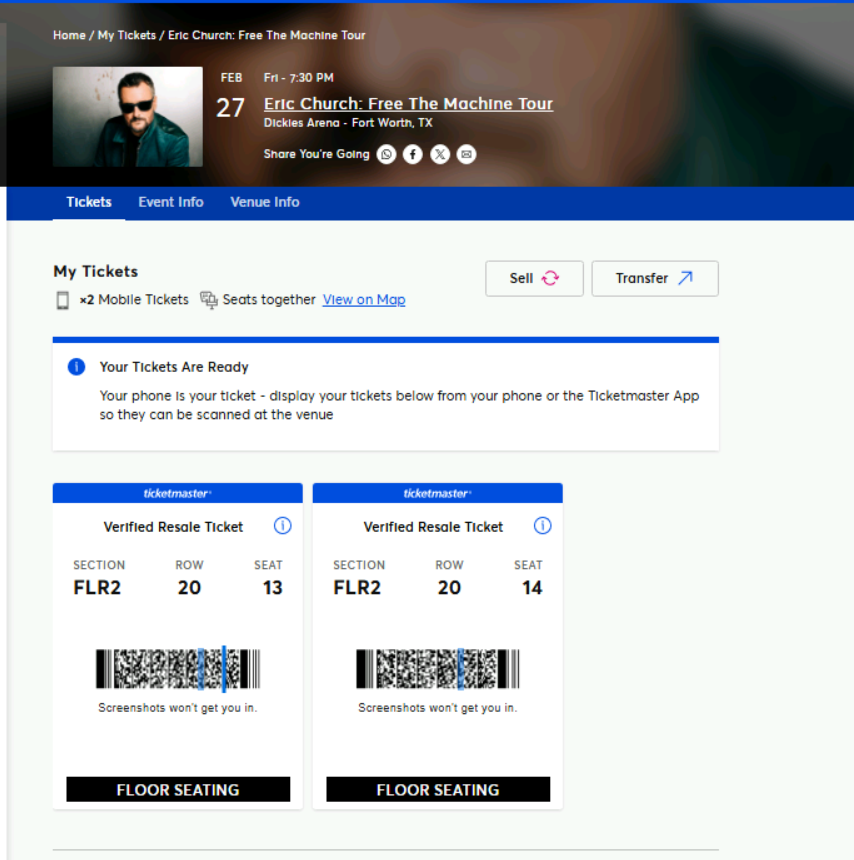Click the 'Seats together' label
The width and height of the screenshot is (854, 860).
pos(269,299)
